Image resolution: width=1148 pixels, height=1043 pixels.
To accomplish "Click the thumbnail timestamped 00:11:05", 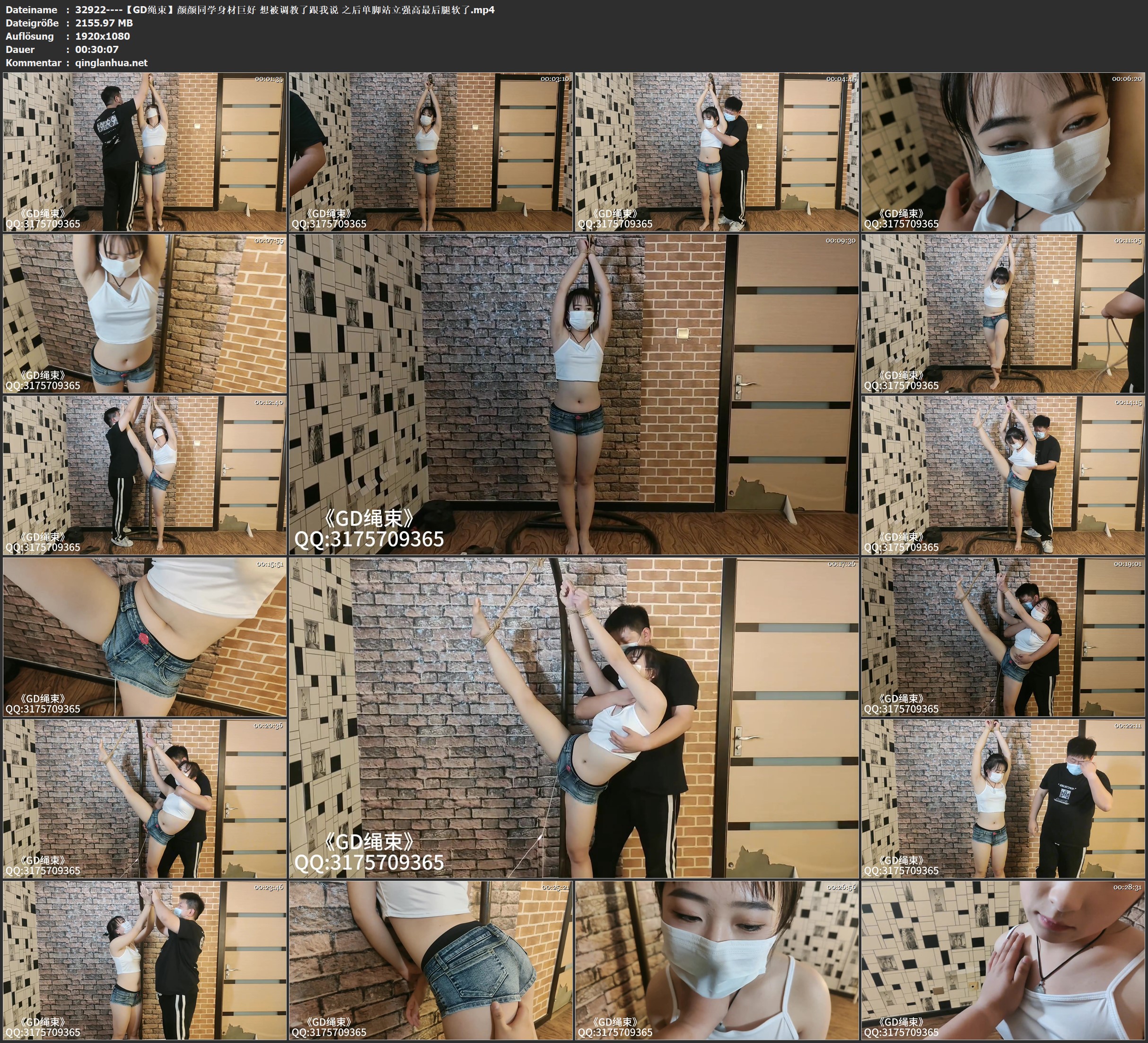I will tap(1003, 313).
